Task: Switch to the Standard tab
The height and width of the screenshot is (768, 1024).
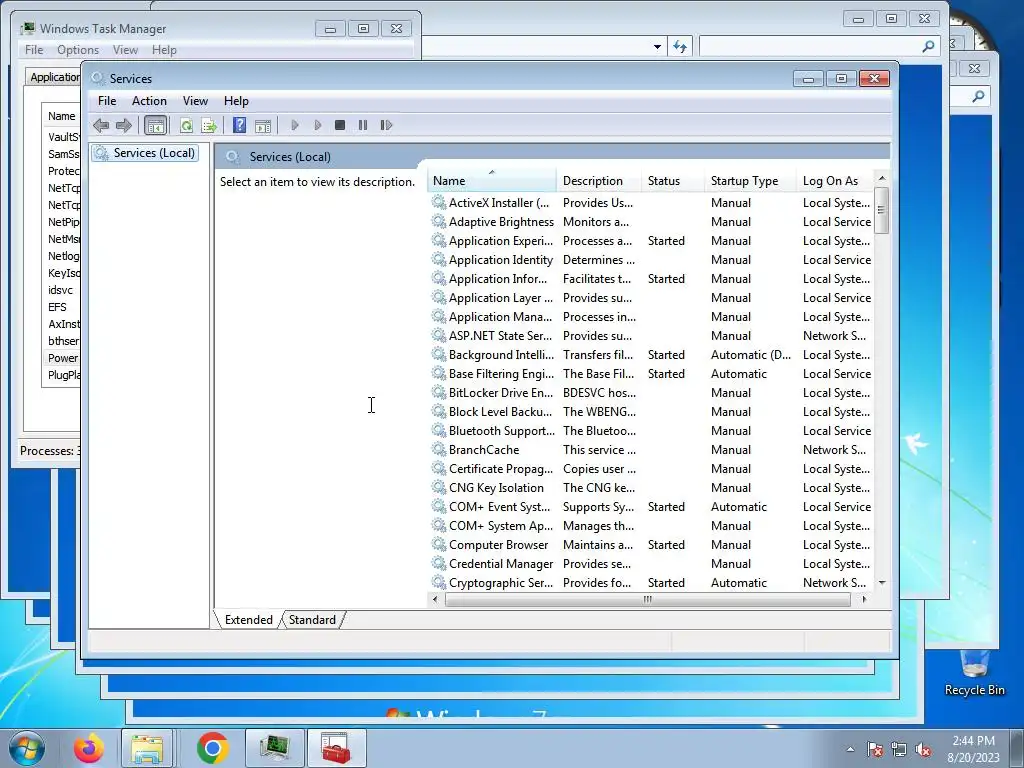Action: click(312, 620)
